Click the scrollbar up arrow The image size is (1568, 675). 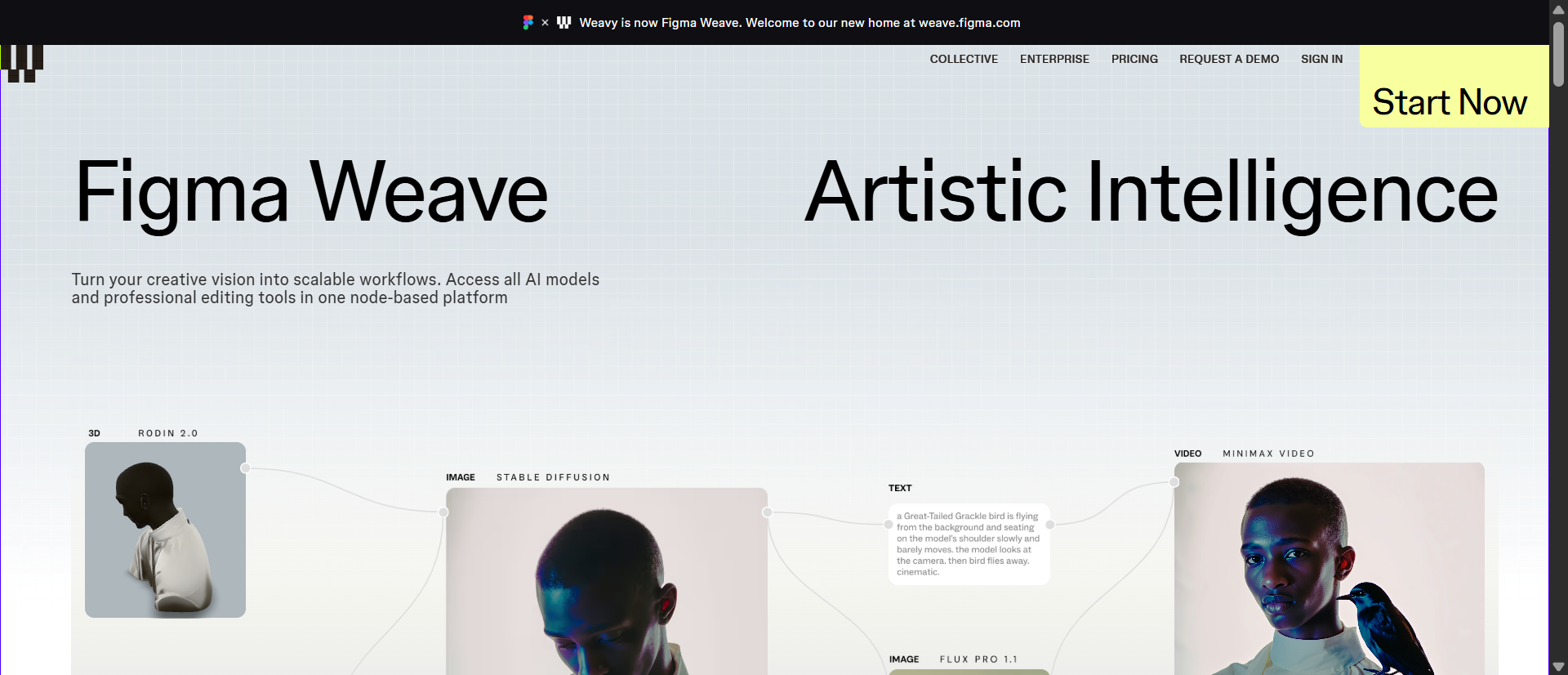(x=1558, y=9)
